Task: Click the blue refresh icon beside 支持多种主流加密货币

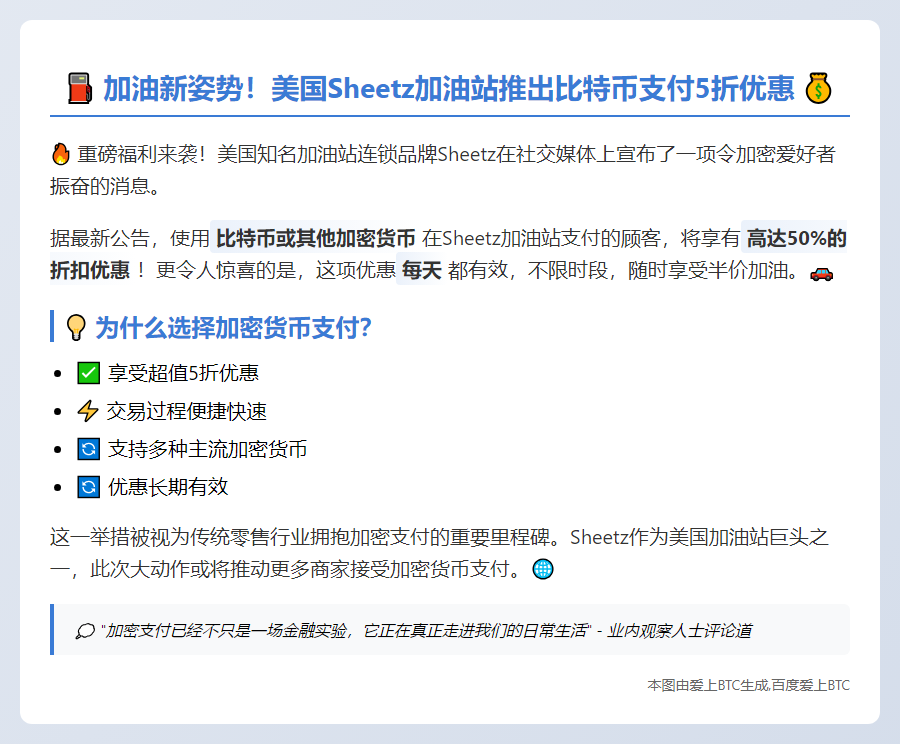Action: (x=88, y=449)
